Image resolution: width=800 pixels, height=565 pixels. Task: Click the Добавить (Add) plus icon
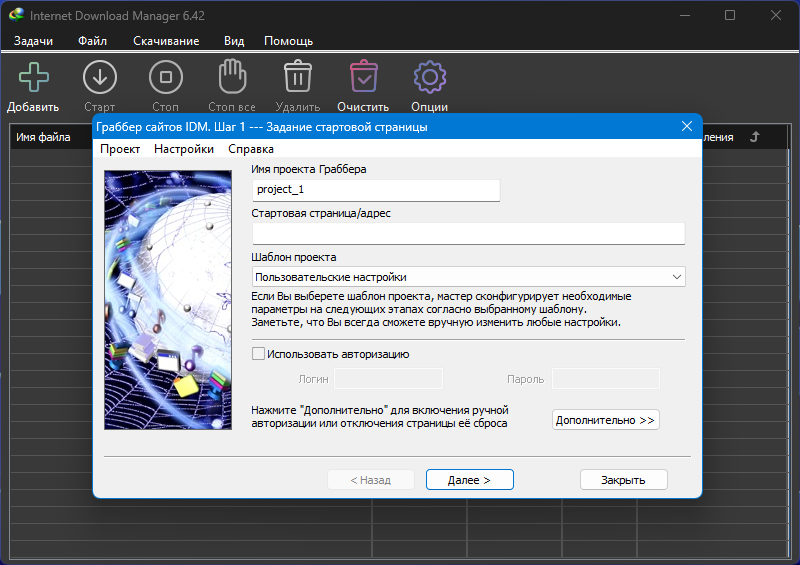pos(34,78)
